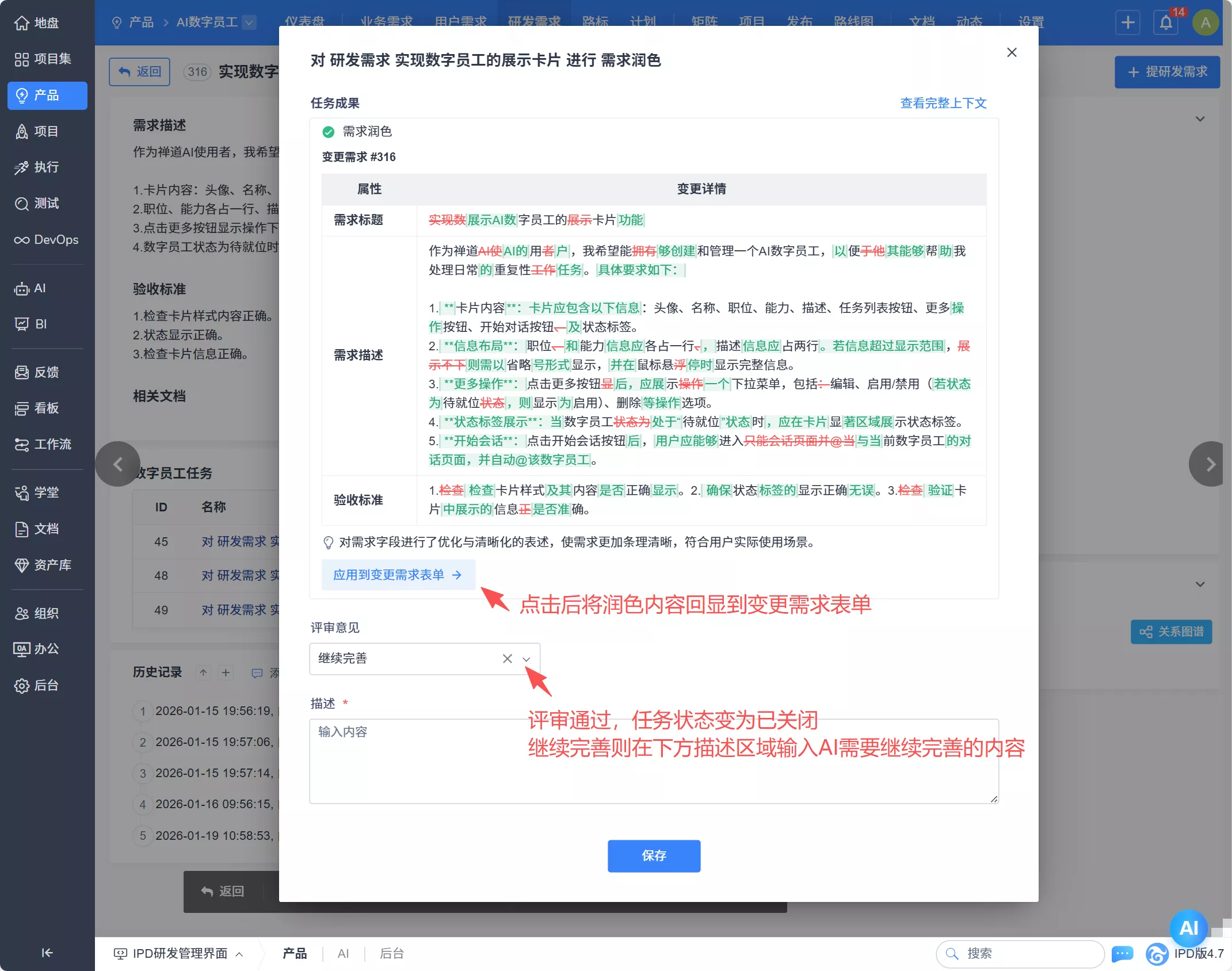Open the DevOps module in the sidebar
Viewport: 1232px width, 971px height.
click(47, 240)
